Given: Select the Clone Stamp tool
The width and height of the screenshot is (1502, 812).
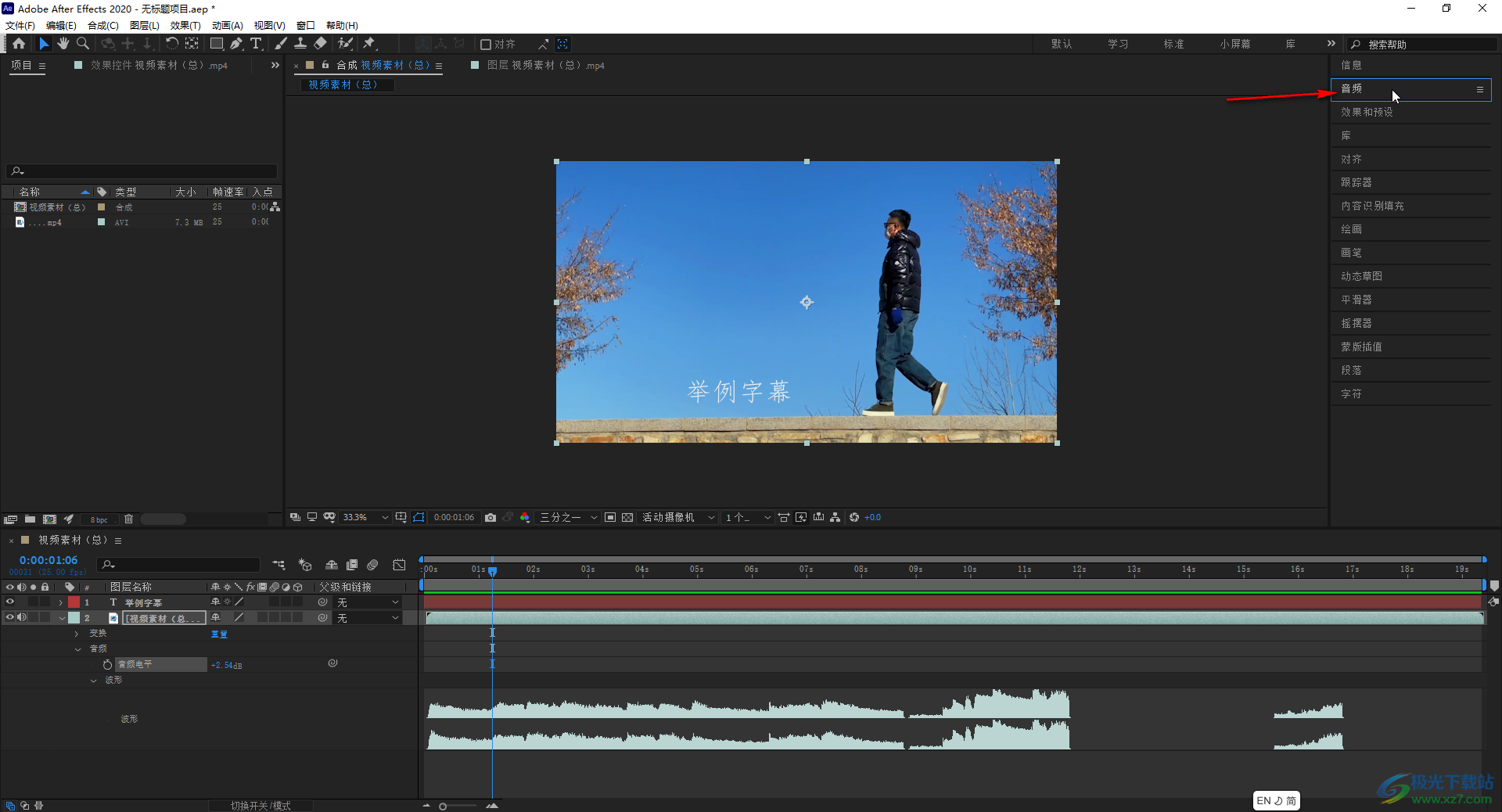Looking at the screenshot, I should 300,44.
